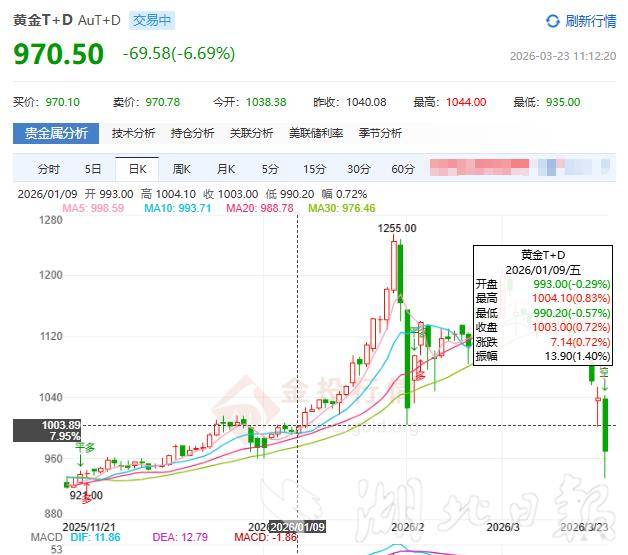
Task: View the 美联储利率 tab
Action: coord(316,134)
